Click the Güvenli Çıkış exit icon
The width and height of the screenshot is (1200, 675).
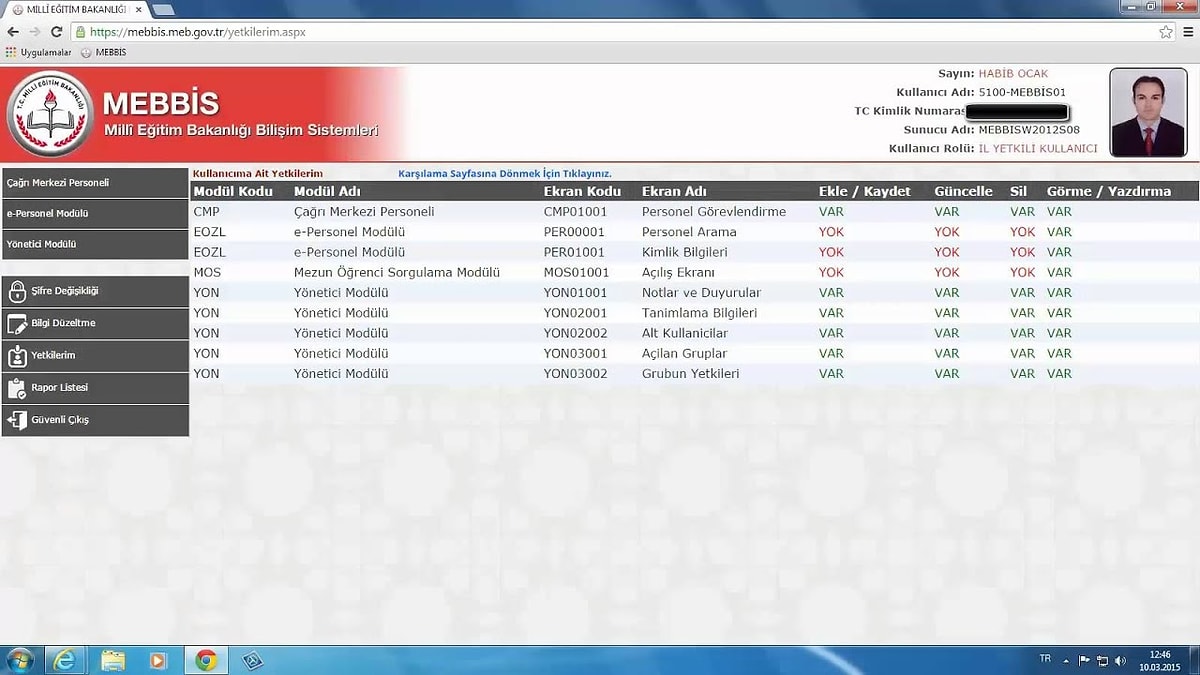pyautogui.click(x=16, y=420)
